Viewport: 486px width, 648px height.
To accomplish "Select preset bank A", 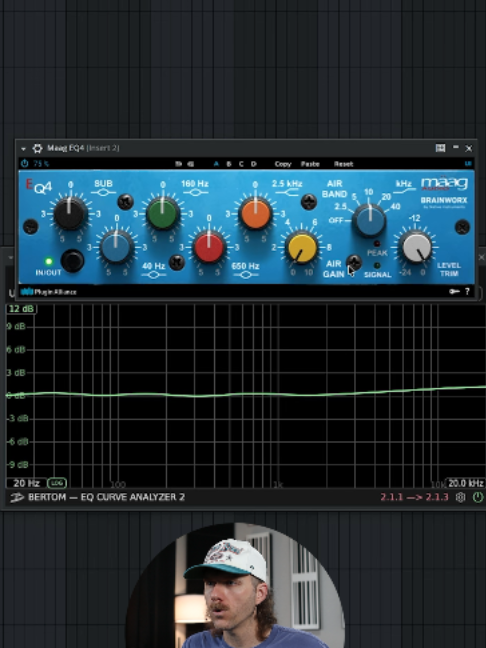I will [x=216, y=164].
